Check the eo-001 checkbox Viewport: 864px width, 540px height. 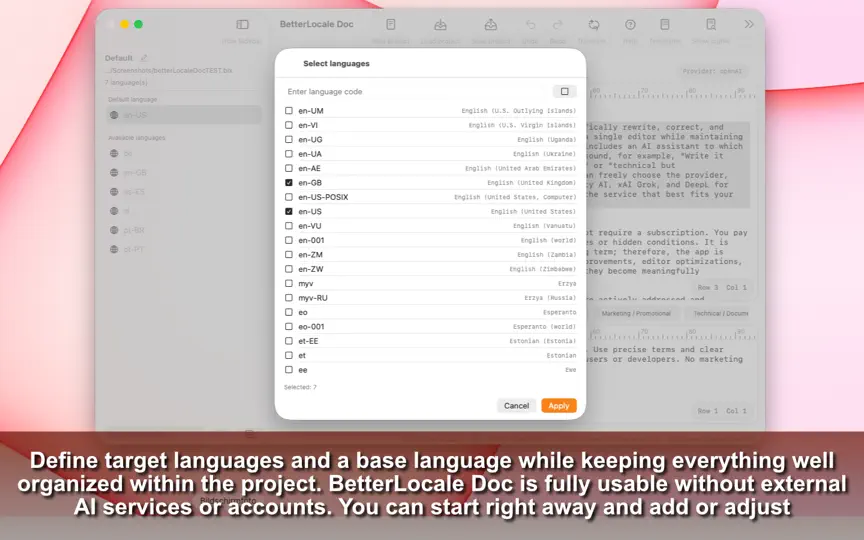[x=289, y=326]
